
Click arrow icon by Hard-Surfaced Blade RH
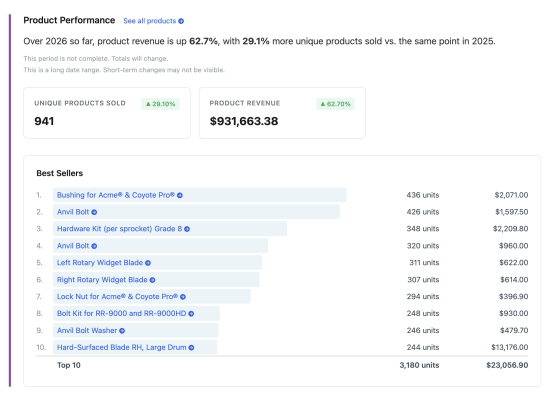pos(191,348)
